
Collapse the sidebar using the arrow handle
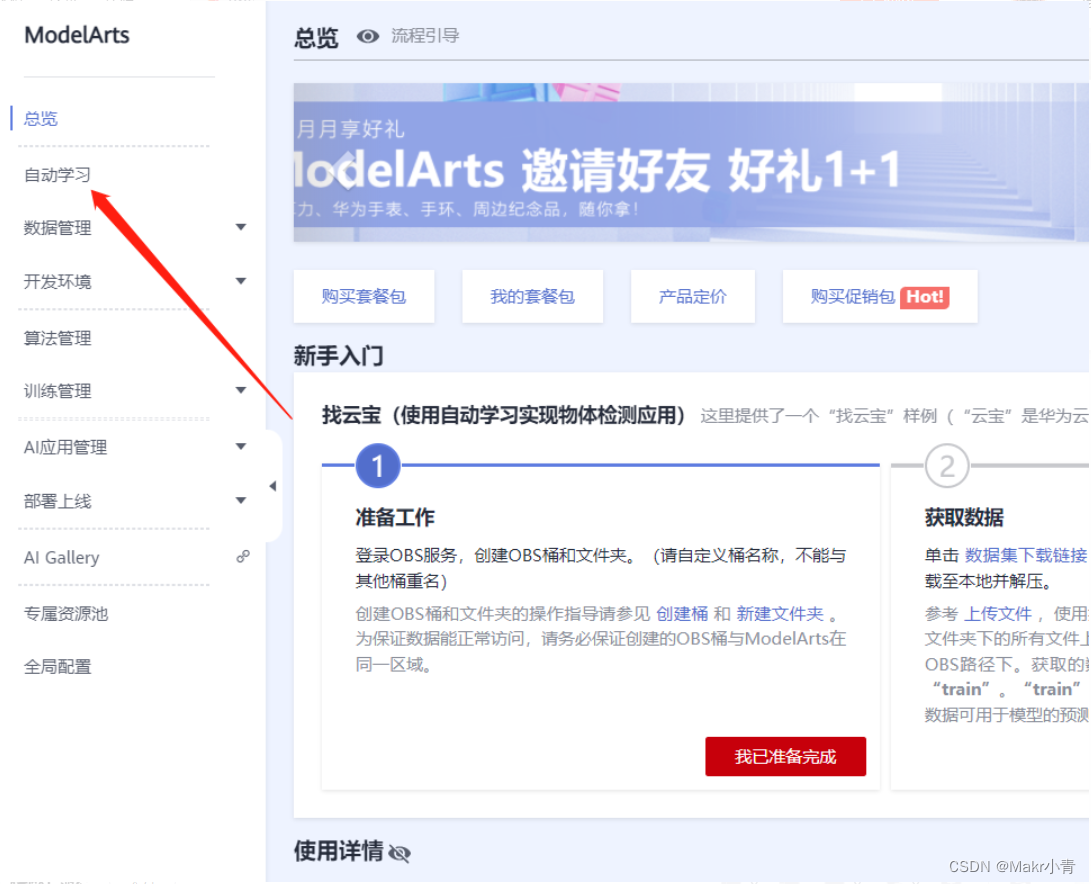(x=272, y=485)
